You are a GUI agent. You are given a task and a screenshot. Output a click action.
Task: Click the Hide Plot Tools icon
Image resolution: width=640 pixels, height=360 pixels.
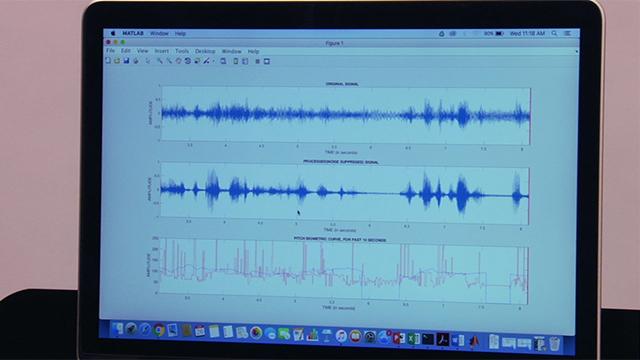pos(258,61)
